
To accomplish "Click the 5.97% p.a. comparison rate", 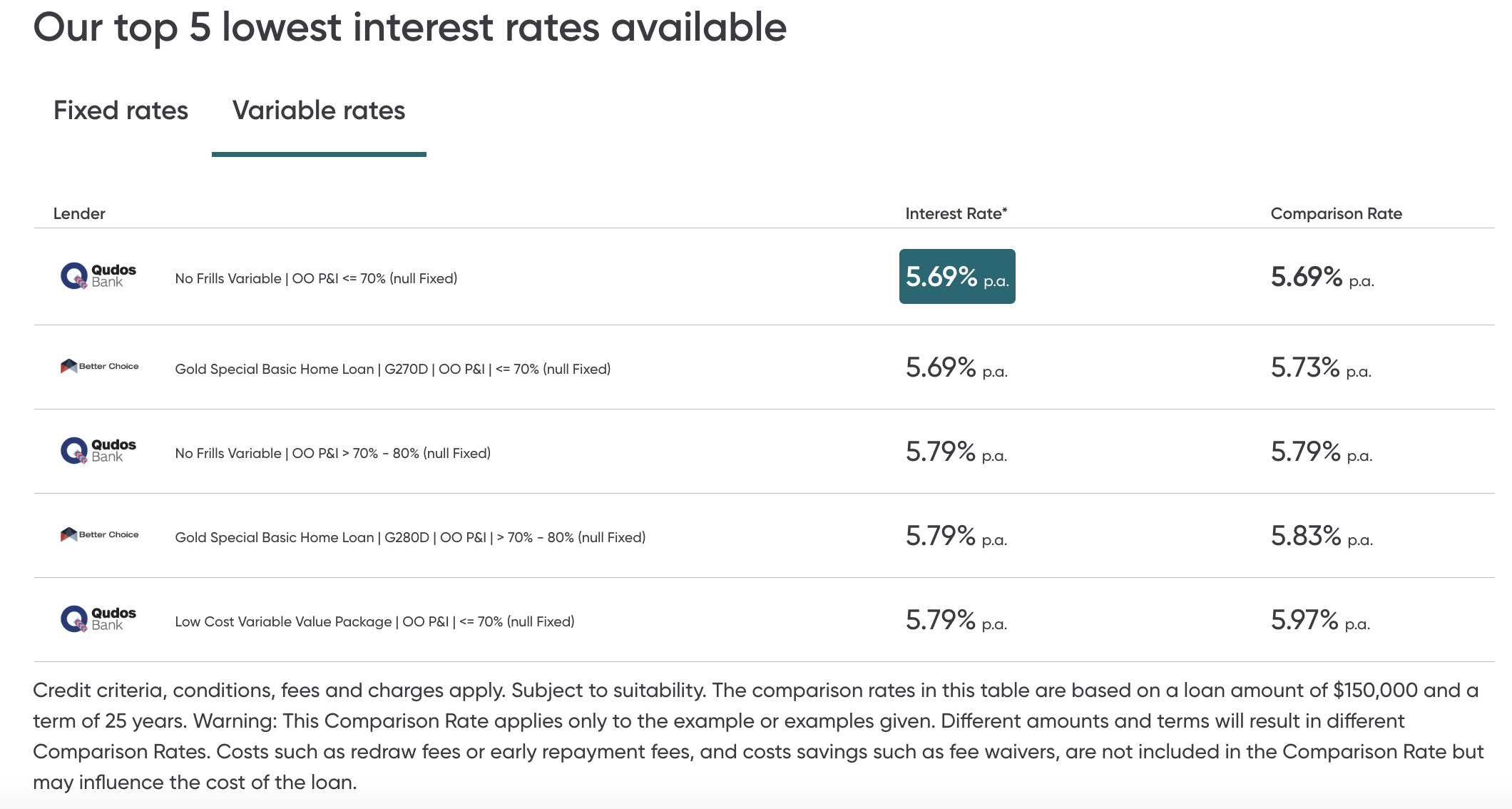I will (x=1320, y=620).
